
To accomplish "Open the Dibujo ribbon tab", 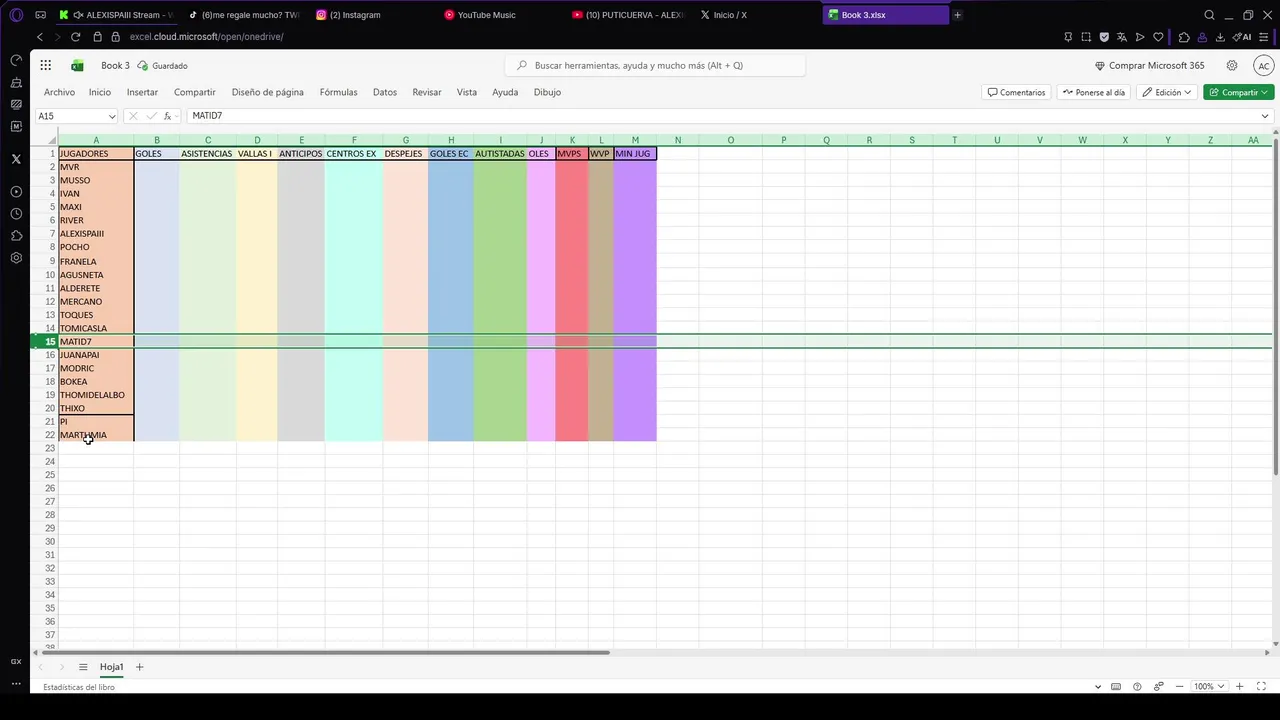I will 547,92.
